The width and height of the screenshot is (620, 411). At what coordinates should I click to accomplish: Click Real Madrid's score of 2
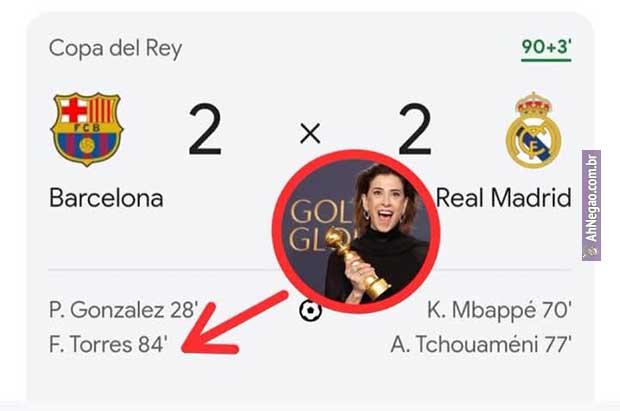click(415, 129)
